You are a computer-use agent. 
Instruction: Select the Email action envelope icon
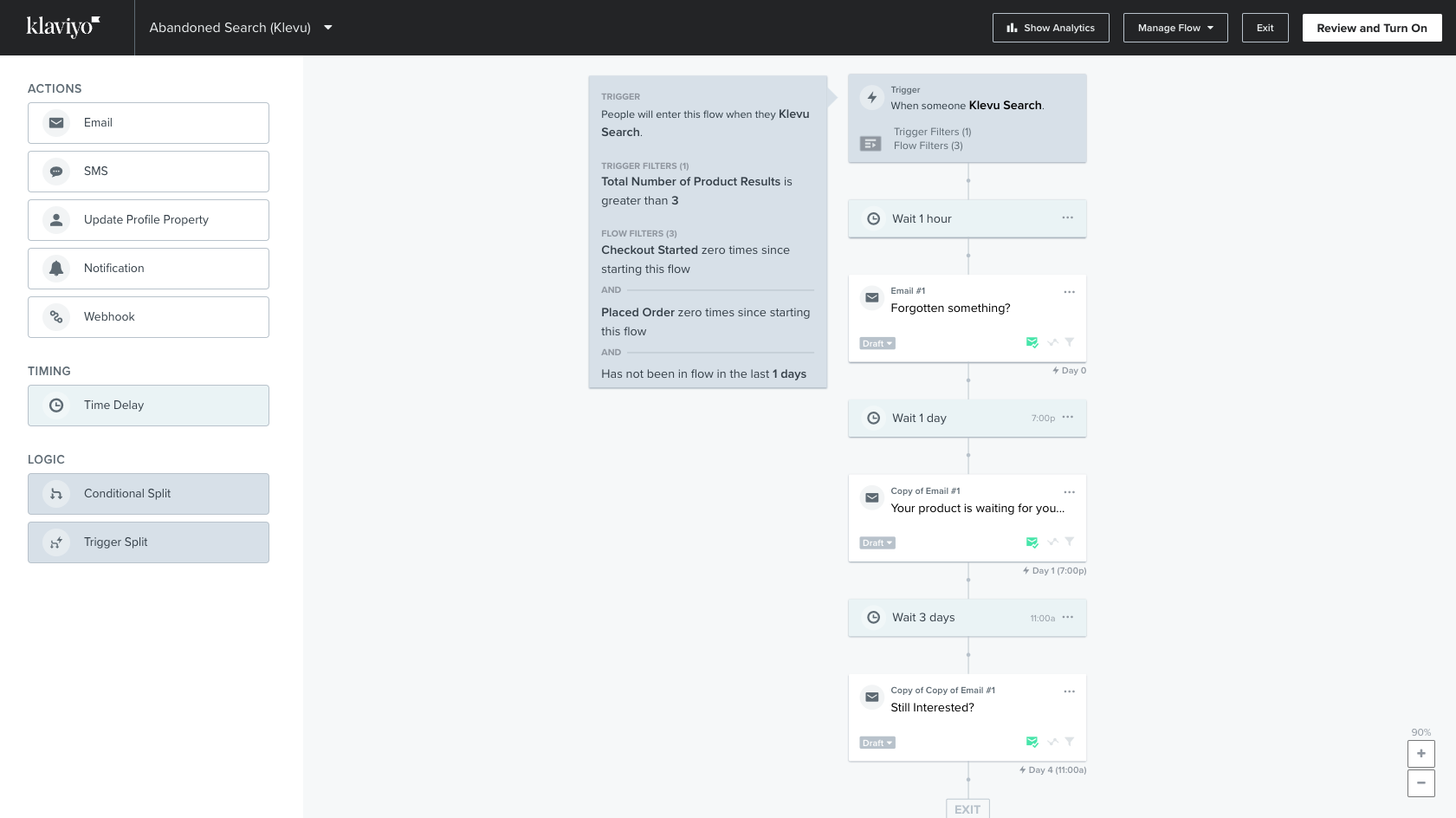click(x=56, y=123)
